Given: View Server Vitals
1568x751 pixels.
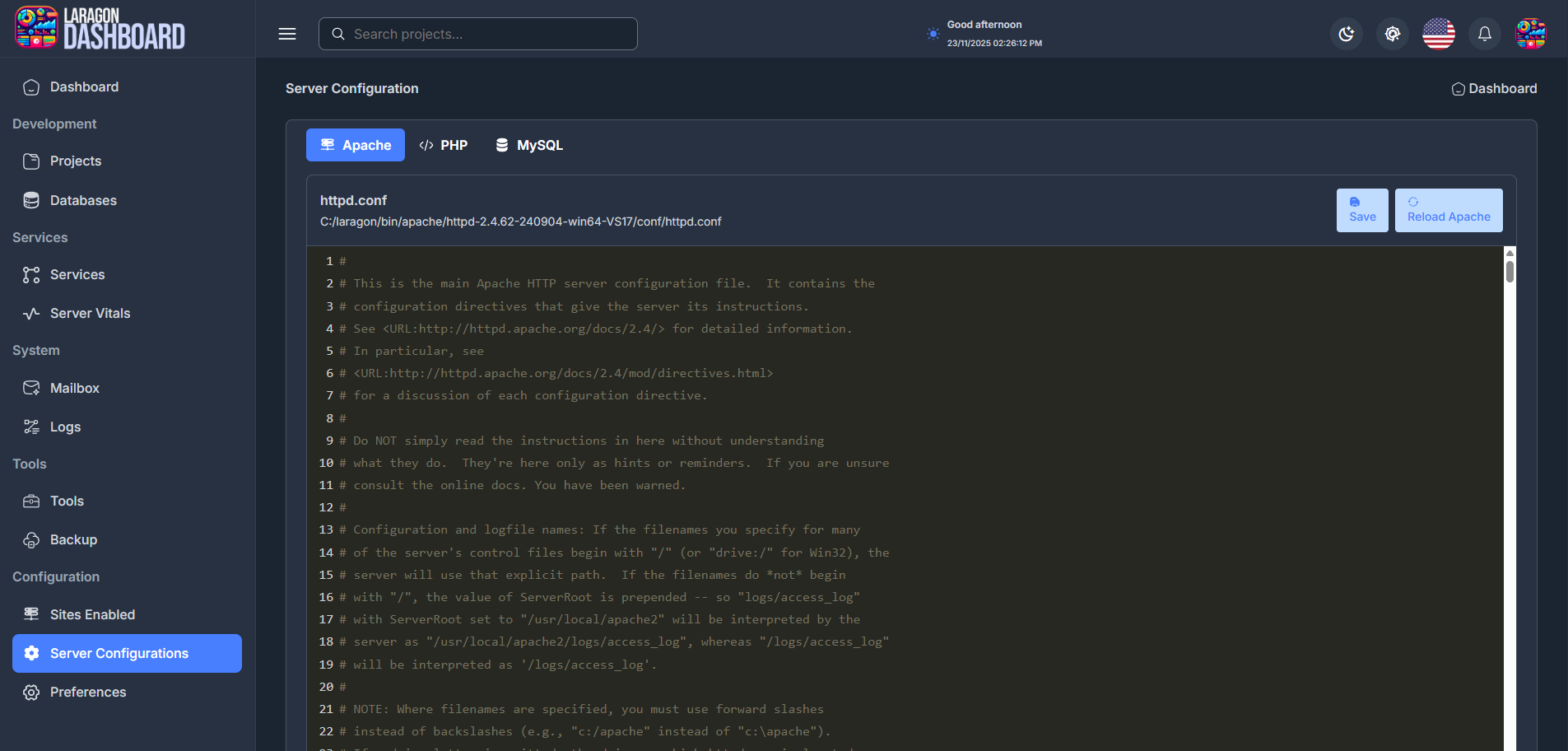Looking at the screenshot, I should 90,313.
